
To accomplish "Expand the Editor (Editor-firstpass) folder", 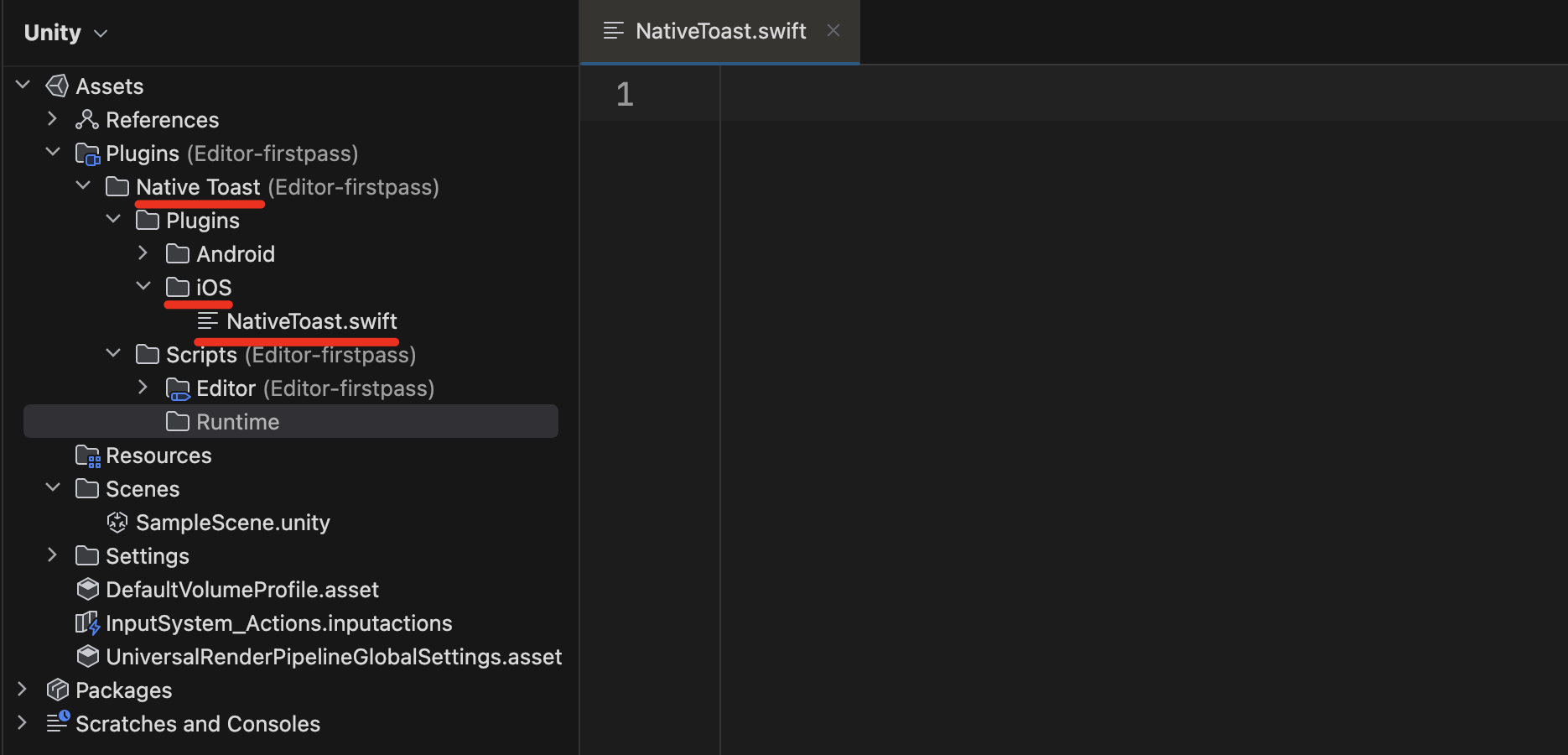I will pos(143,388).
